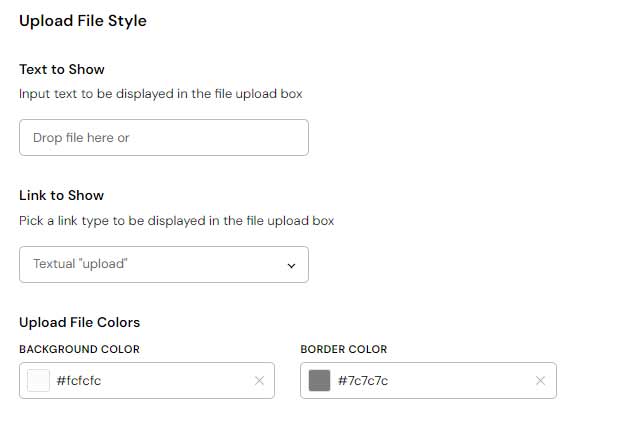The width and height of the screenshot is (624, 430).
Task: Click the Link to Show label
Action: point(62,196)
